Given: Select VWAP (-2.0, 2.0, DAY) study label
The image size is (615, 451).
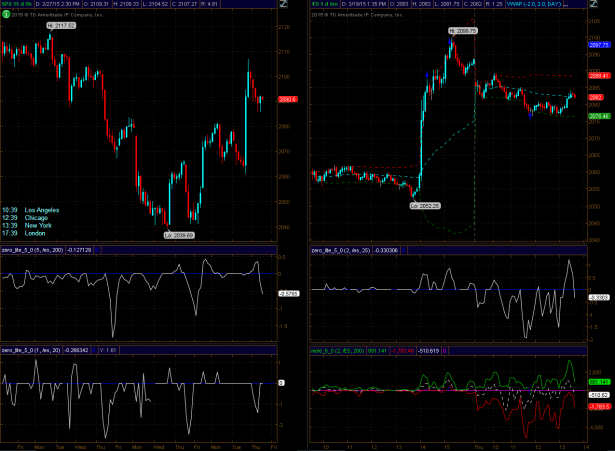Looking at the screenshot, I should point(534,4).
